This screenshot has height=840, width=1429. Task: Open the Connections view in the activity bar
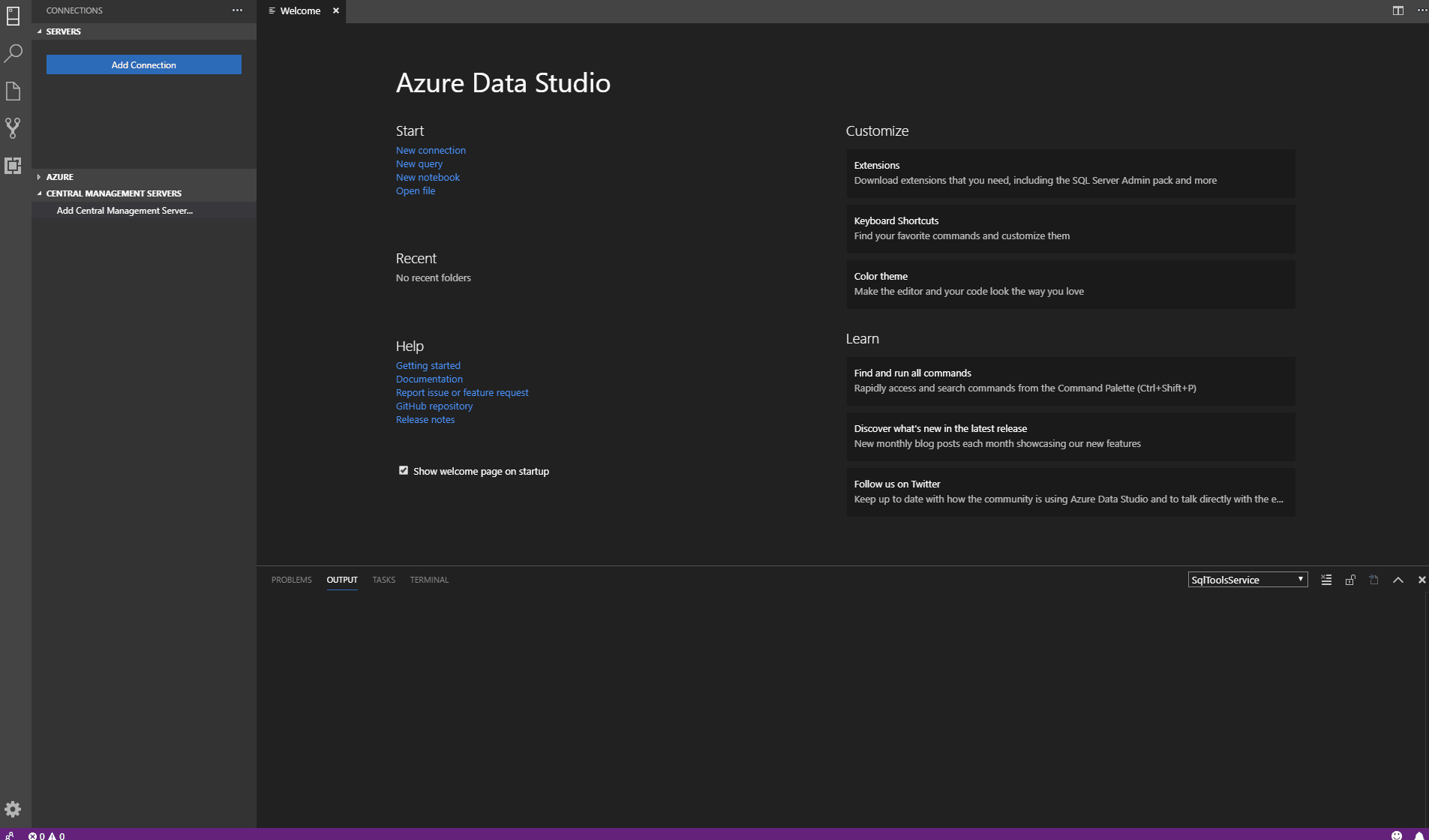pos(13,16)
